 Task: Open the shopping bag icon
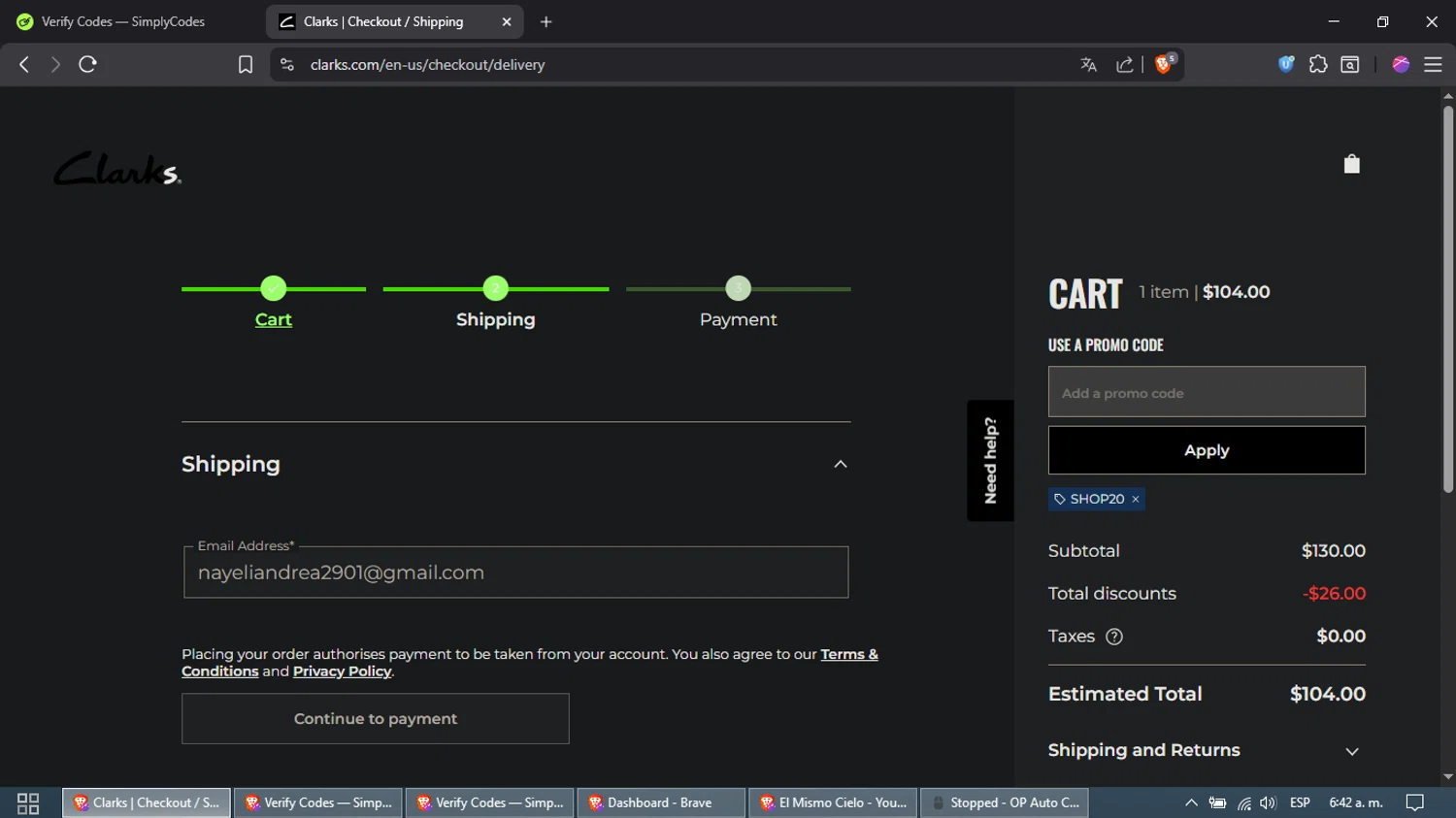pyautogui.click(x=1351, y=164)
